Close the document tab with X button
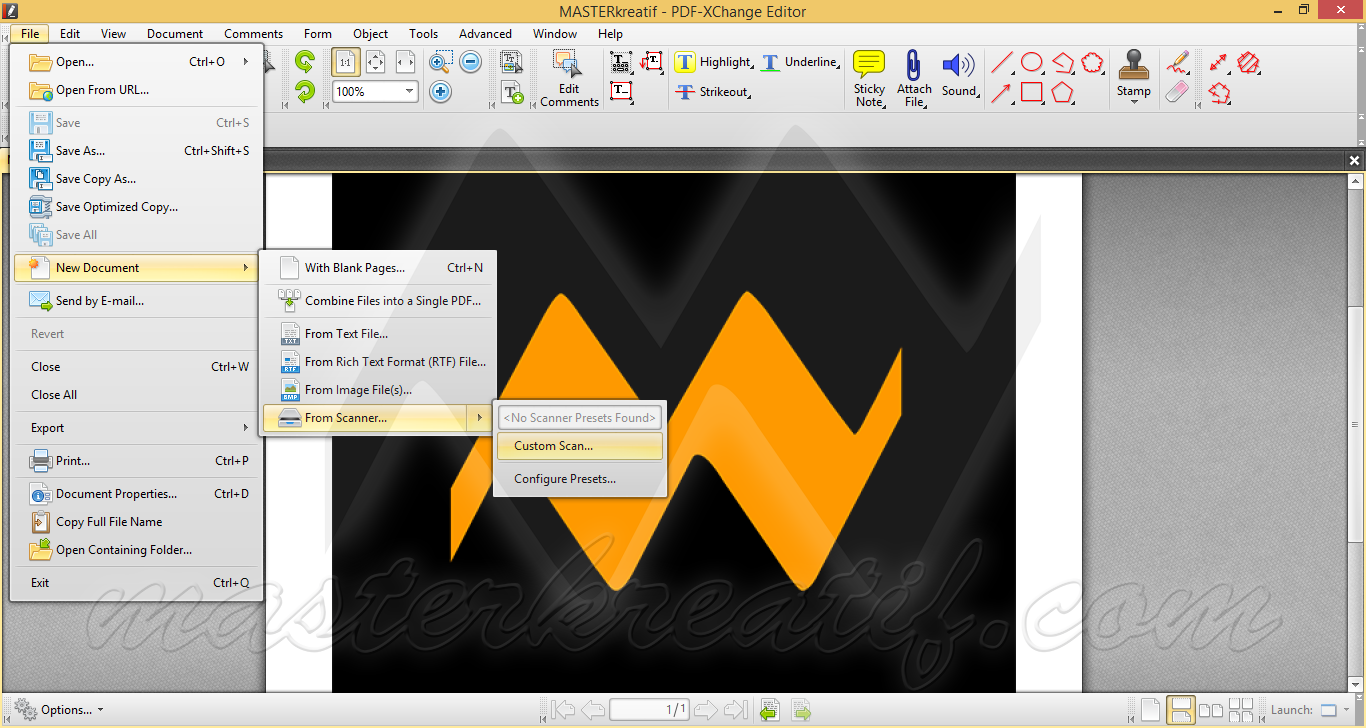This screenshot has height=728, width=1366. point(1355,160)
